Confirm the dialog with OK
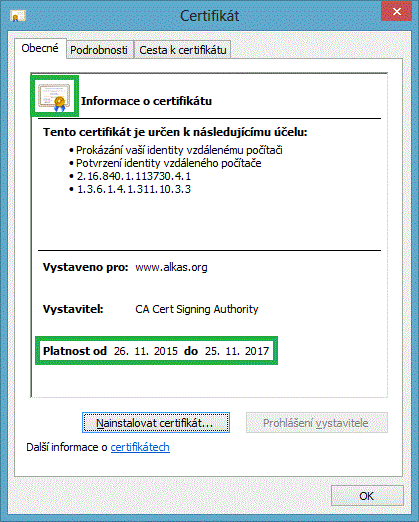 tap(367, 496)
